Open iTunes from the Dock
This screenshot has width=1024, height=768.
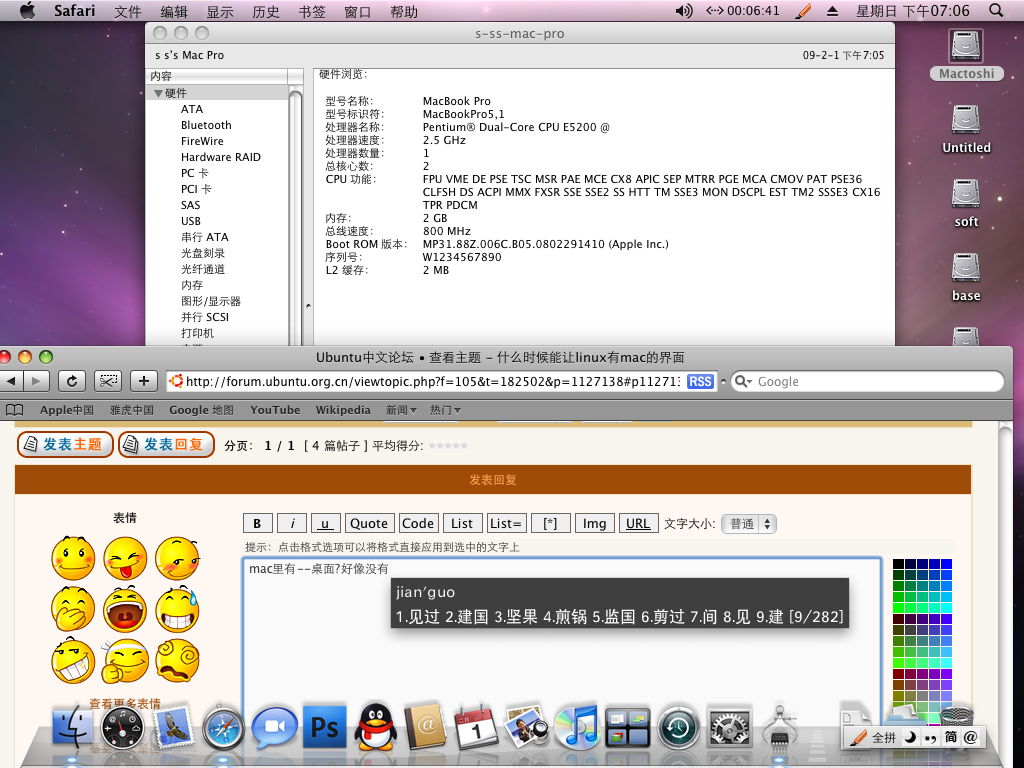pos(577,727)
